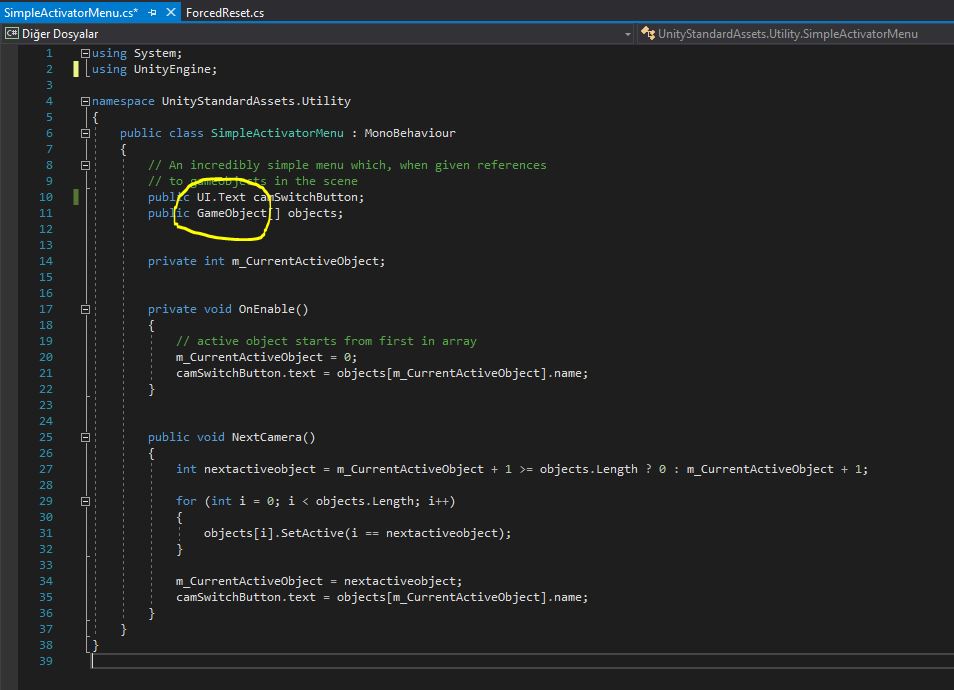Screen dimensions: 954x690
Task: Collapse the SimpleActivatorMenu class body
Action: click(86, 132)
